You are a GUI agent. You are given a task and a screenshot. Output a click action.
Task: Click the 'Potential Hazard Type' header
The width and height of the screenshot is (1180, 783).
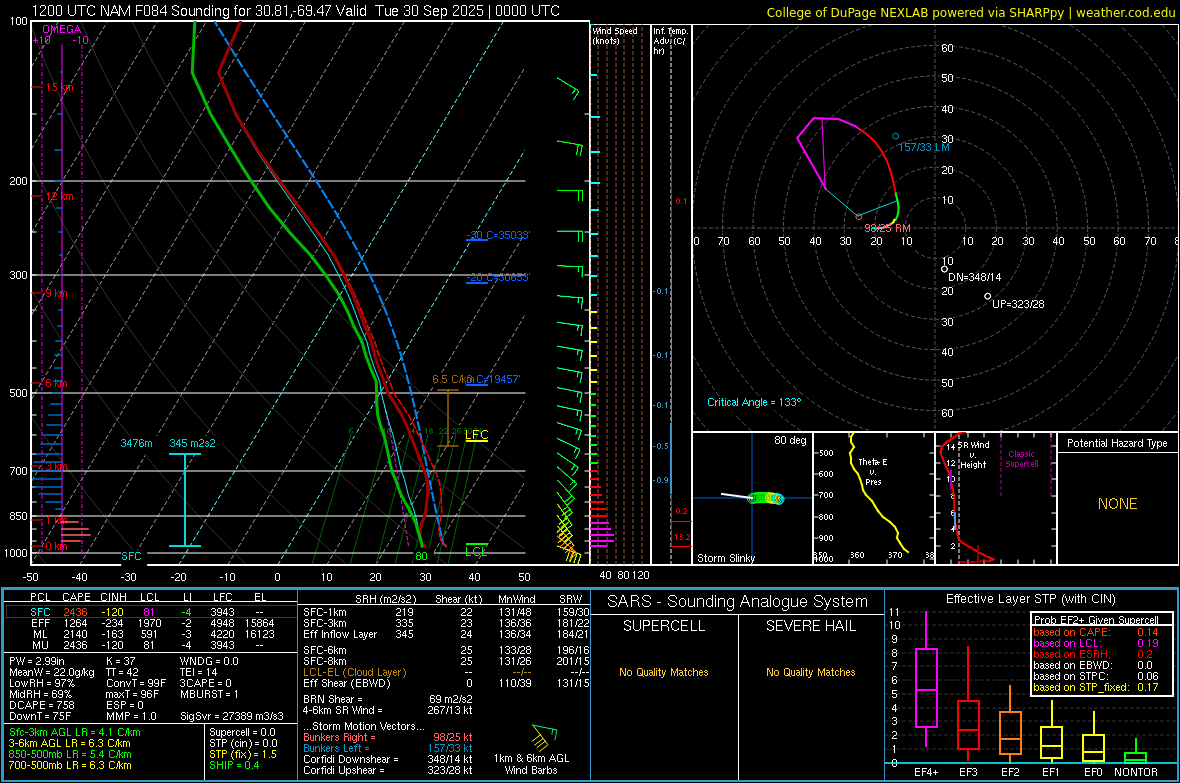(x=1117, y=443)
